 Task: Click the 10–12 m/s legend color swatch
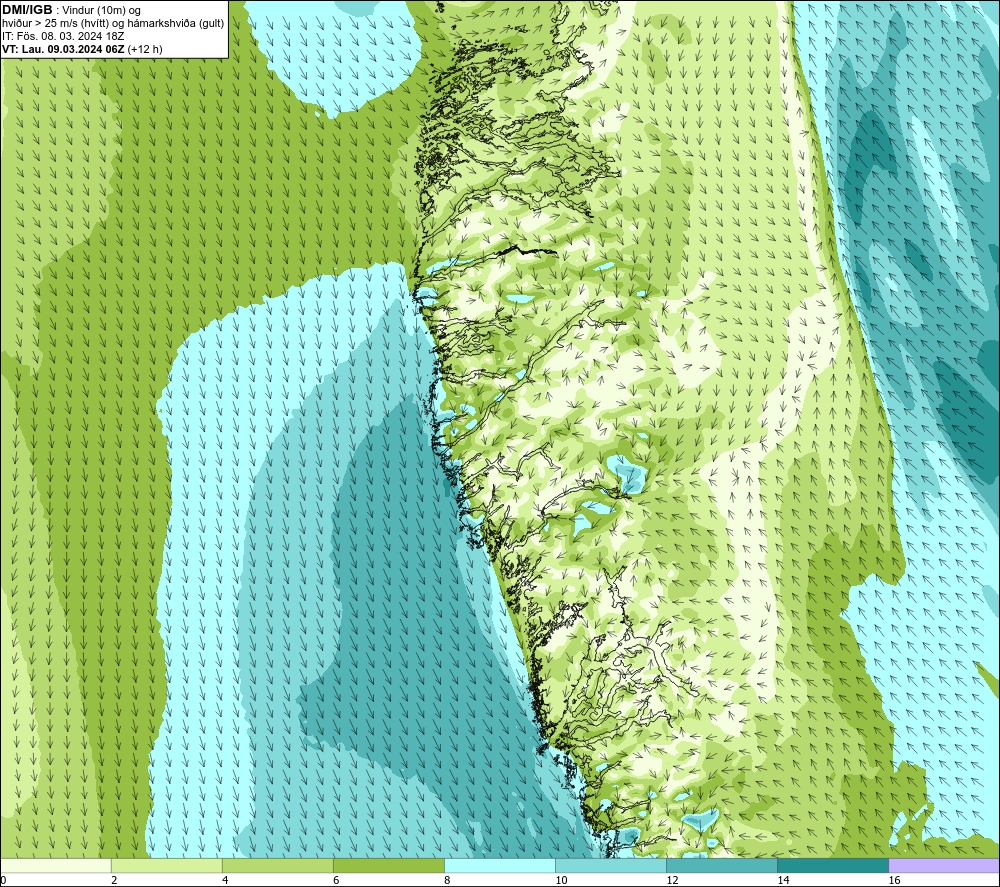[610, 866]
